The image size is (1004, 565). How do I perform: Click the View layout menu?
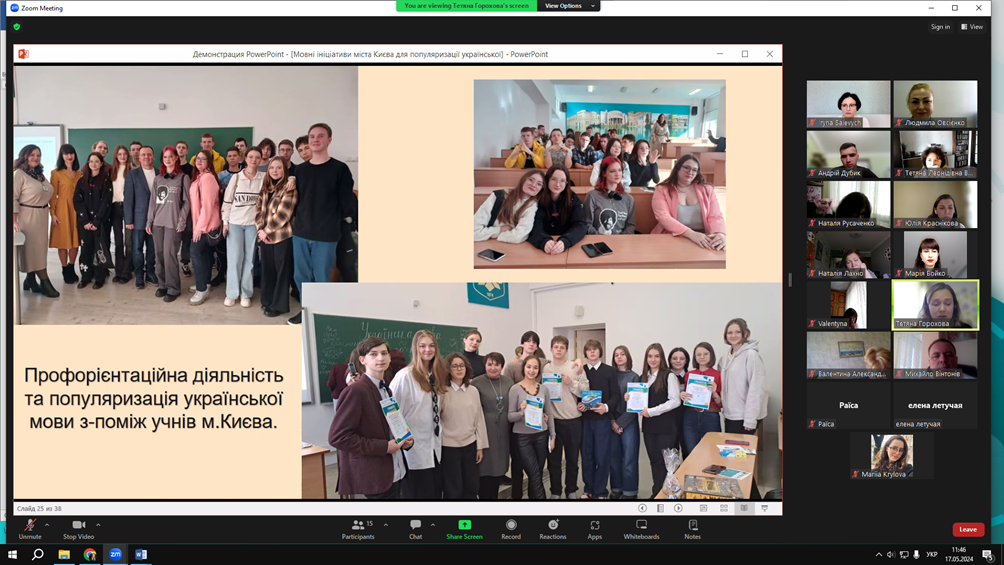(972, 27)
